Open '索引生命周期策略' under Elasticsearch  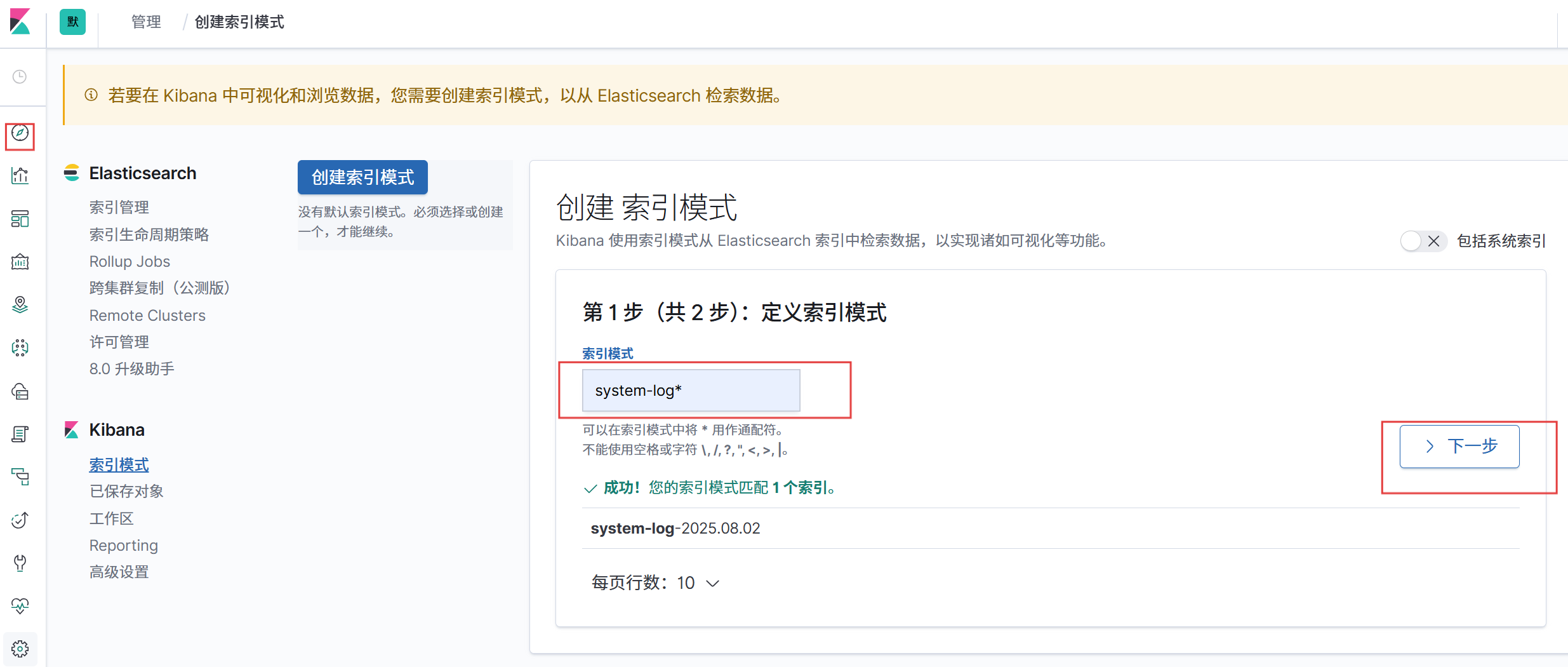pyautogui.click(x=149, y=234)
